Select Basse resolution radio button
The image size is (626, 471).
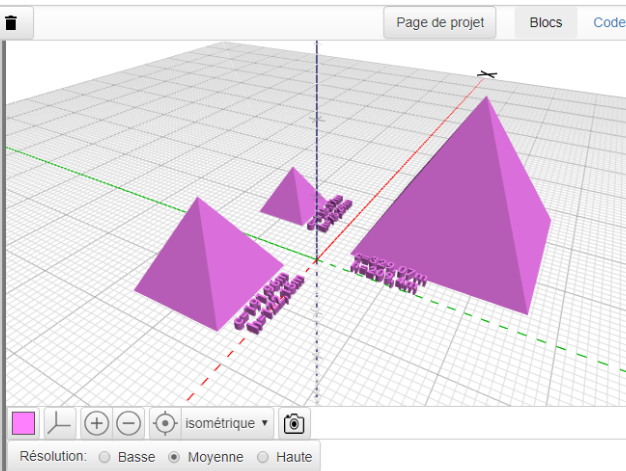coord(105,457)
